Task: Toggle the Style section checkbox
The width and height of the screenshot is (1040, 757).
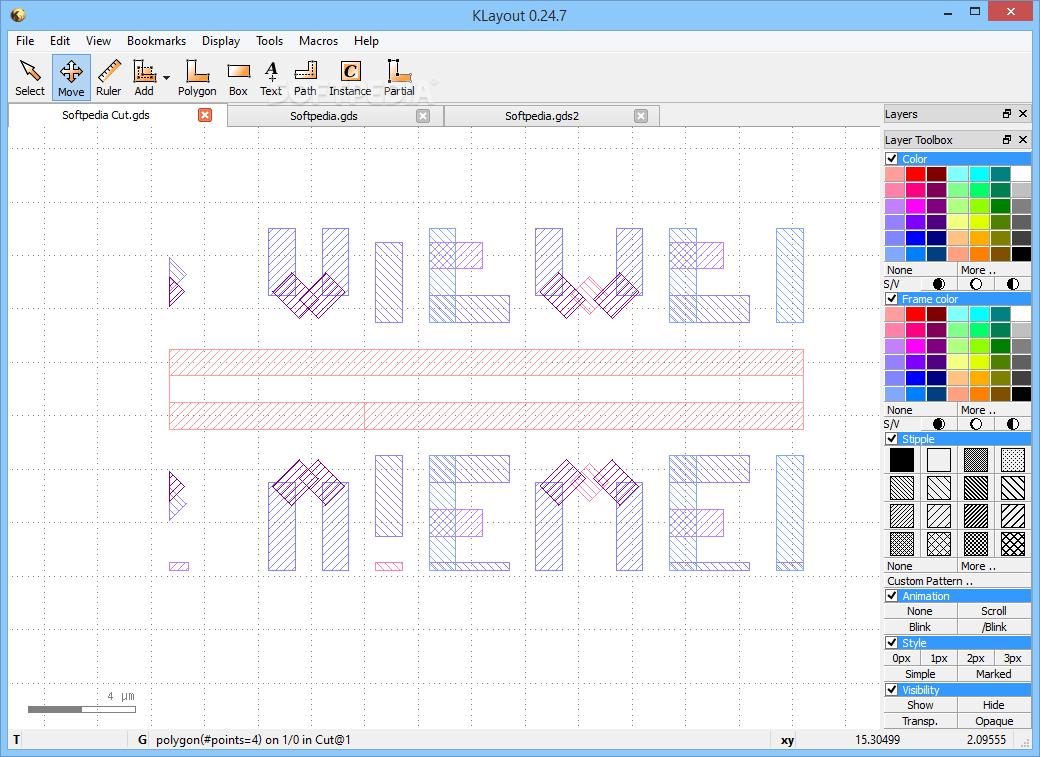Action: [892, 642]
